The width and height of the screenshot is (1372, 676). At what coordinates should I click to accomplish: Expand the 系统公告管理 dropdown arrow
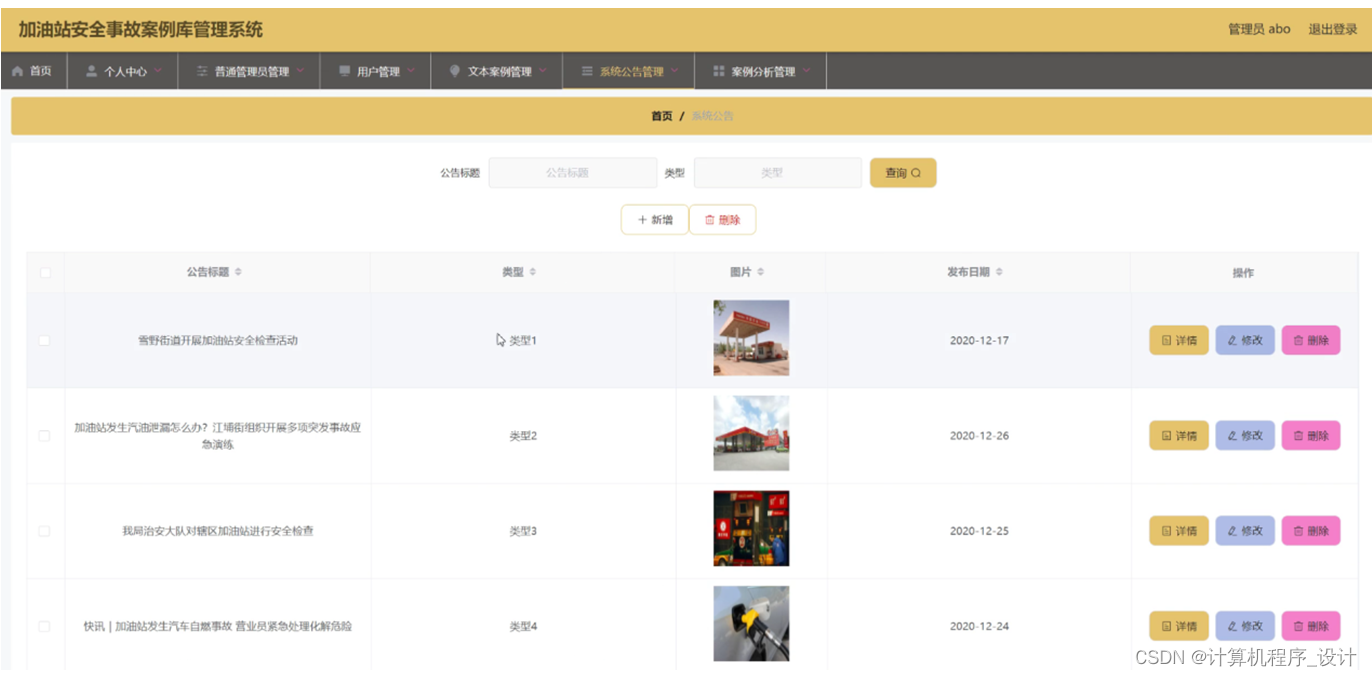[x=675, y=71]
